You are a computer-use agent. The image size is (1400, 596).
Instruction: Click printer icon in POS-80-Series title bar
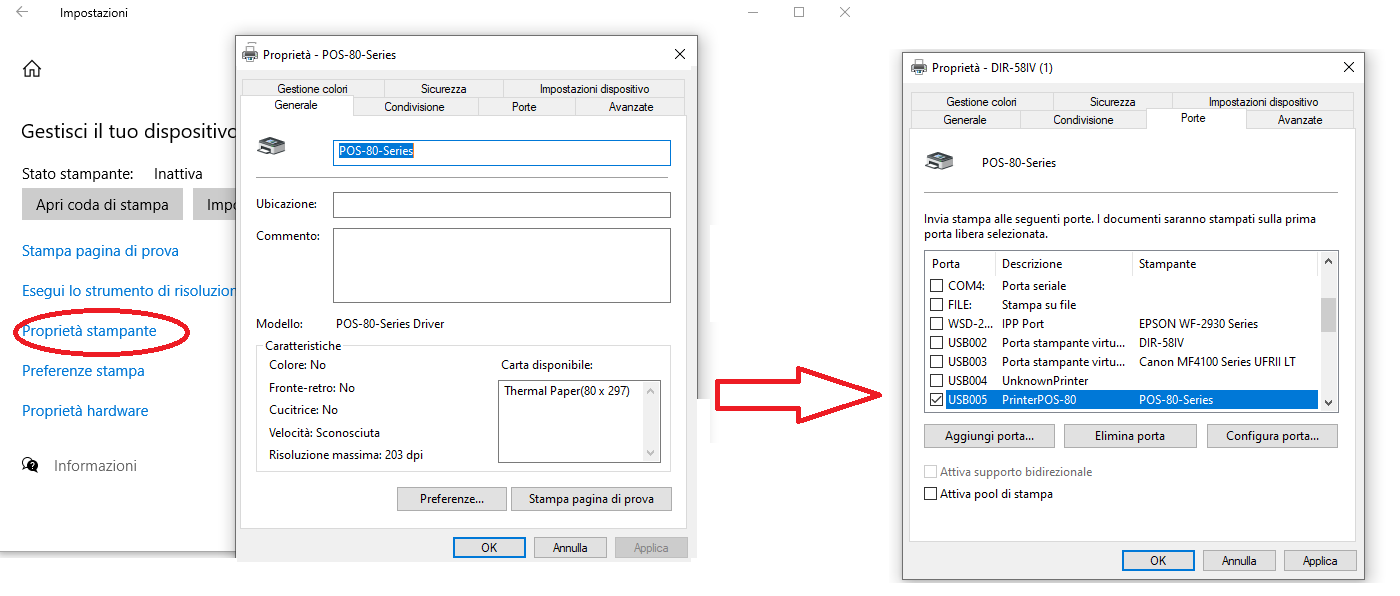click(250, 55)
